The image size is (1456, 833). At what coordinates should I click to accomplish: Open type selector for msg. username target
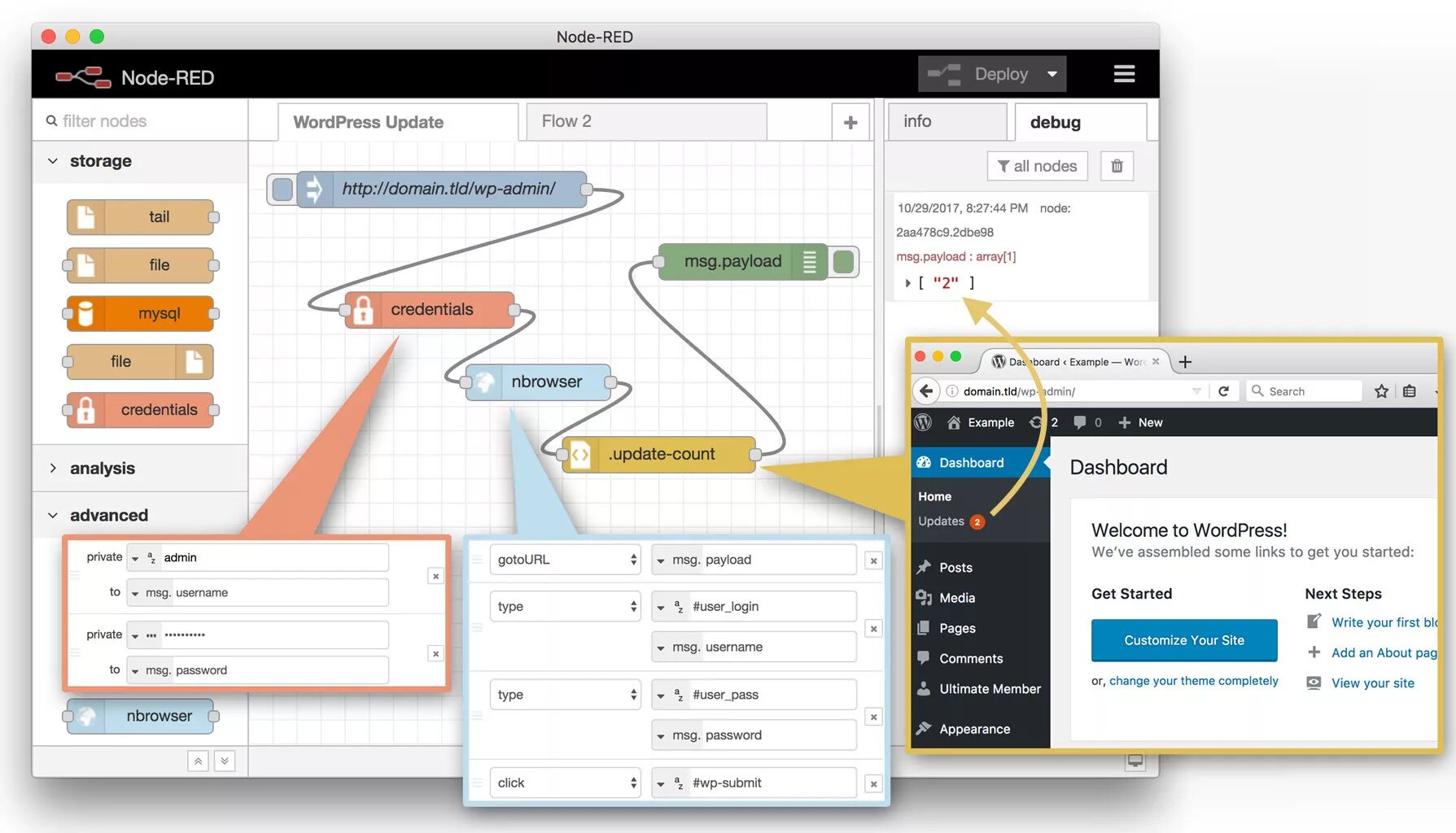[x=135, y=594]
